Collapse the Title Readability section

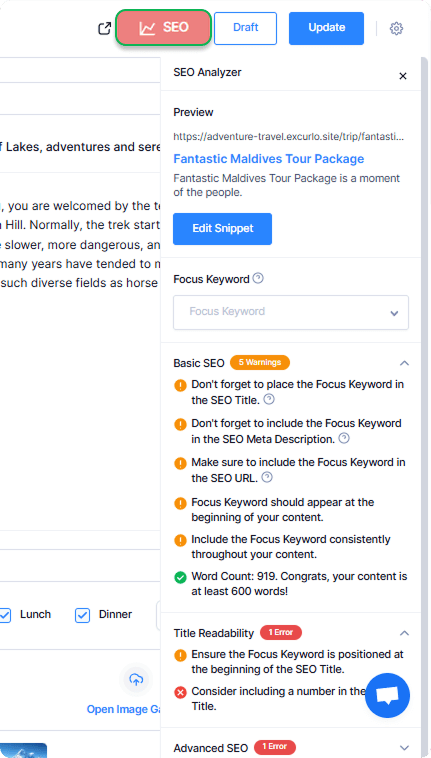tap(405, 633)
